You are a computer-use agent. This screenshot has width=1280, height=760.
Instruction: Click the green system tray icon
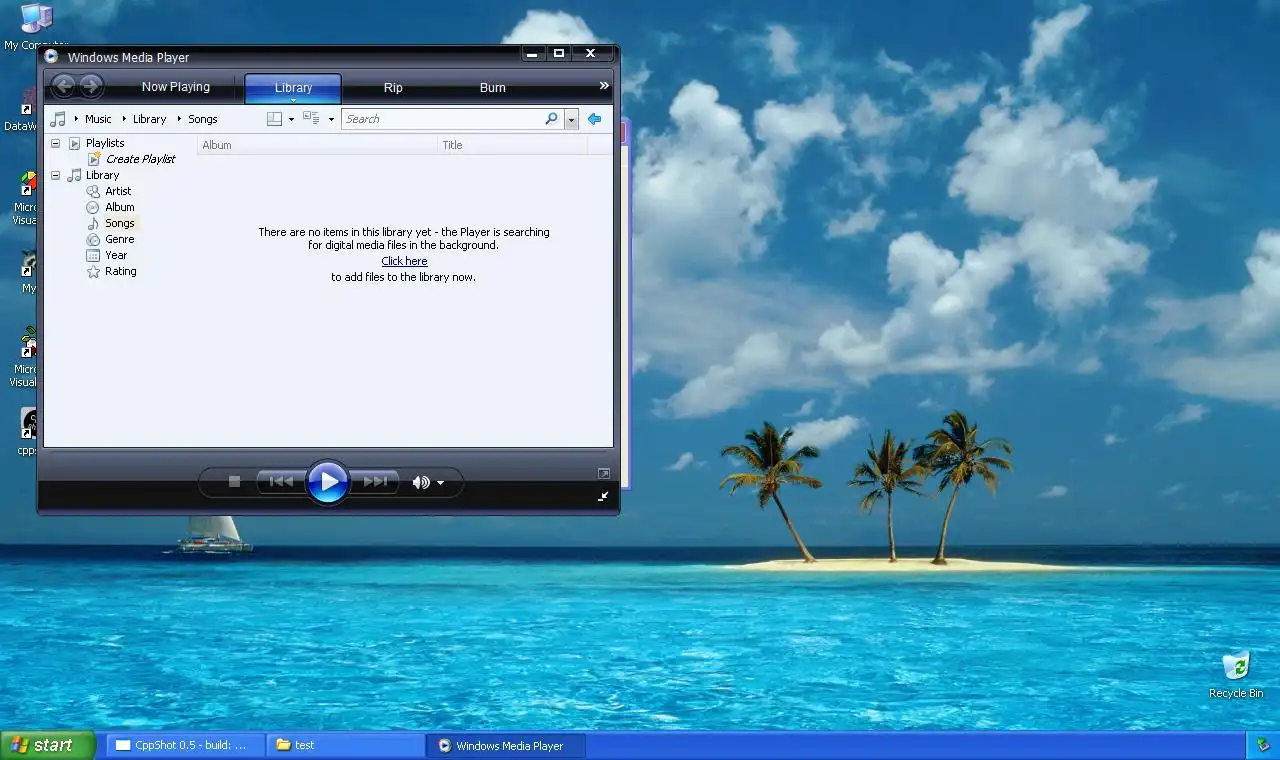1264,745
